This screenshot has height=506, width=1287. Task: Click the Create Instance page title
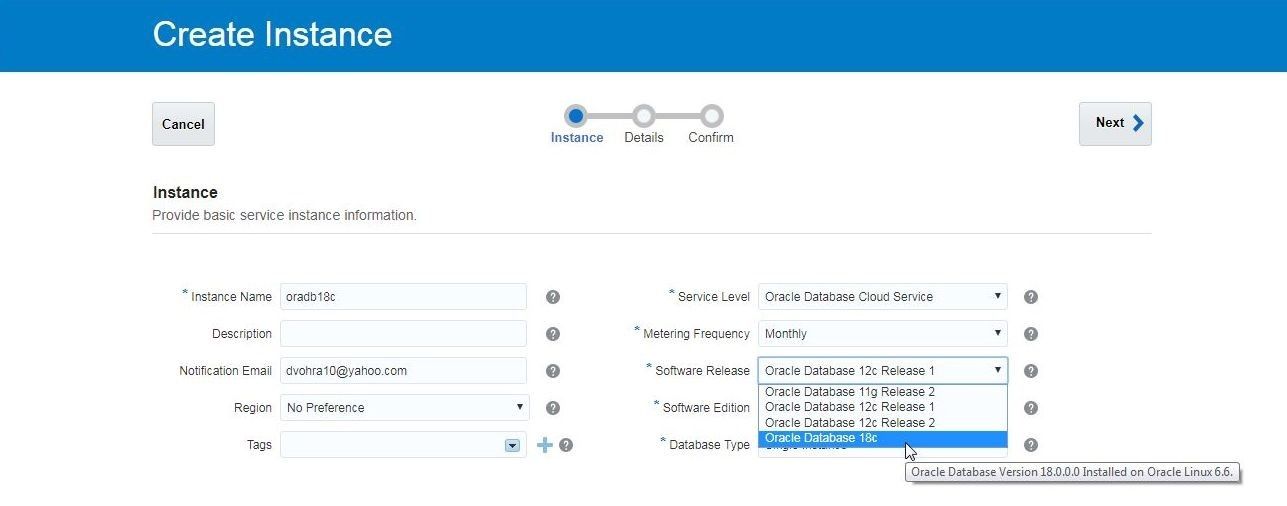[x=272, y=34]
